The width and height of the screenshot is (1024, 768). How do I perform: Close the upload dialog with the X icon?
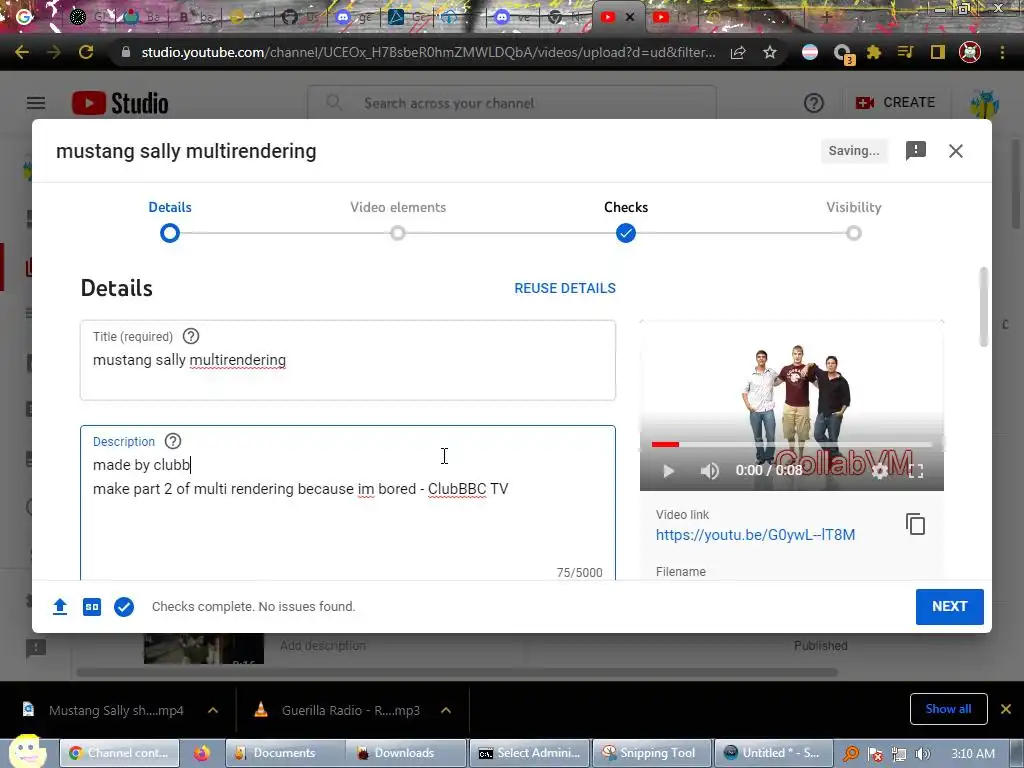pyautogui.click(x=955, y=151)
